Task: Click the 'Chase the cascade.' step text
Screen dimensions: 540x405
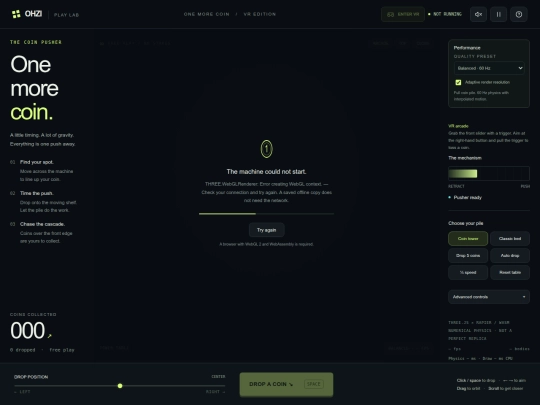Action: 42,224
